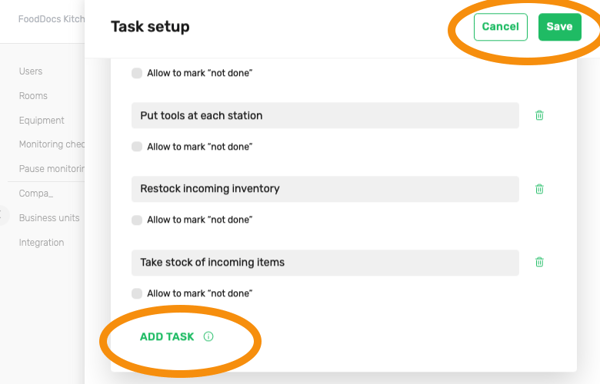The image size is (600, 384).
Task: Delete the "Put tools at each station" task
Action: coord(539,115)
